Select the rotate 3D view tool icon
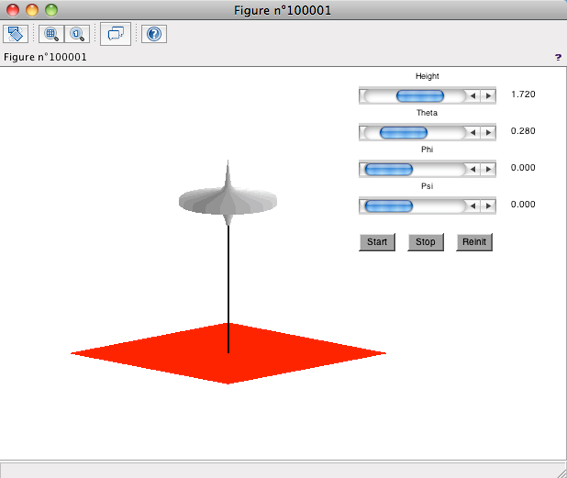Viewport: 567px width, 478px height. pyautogui.click(x=16, y=34)
